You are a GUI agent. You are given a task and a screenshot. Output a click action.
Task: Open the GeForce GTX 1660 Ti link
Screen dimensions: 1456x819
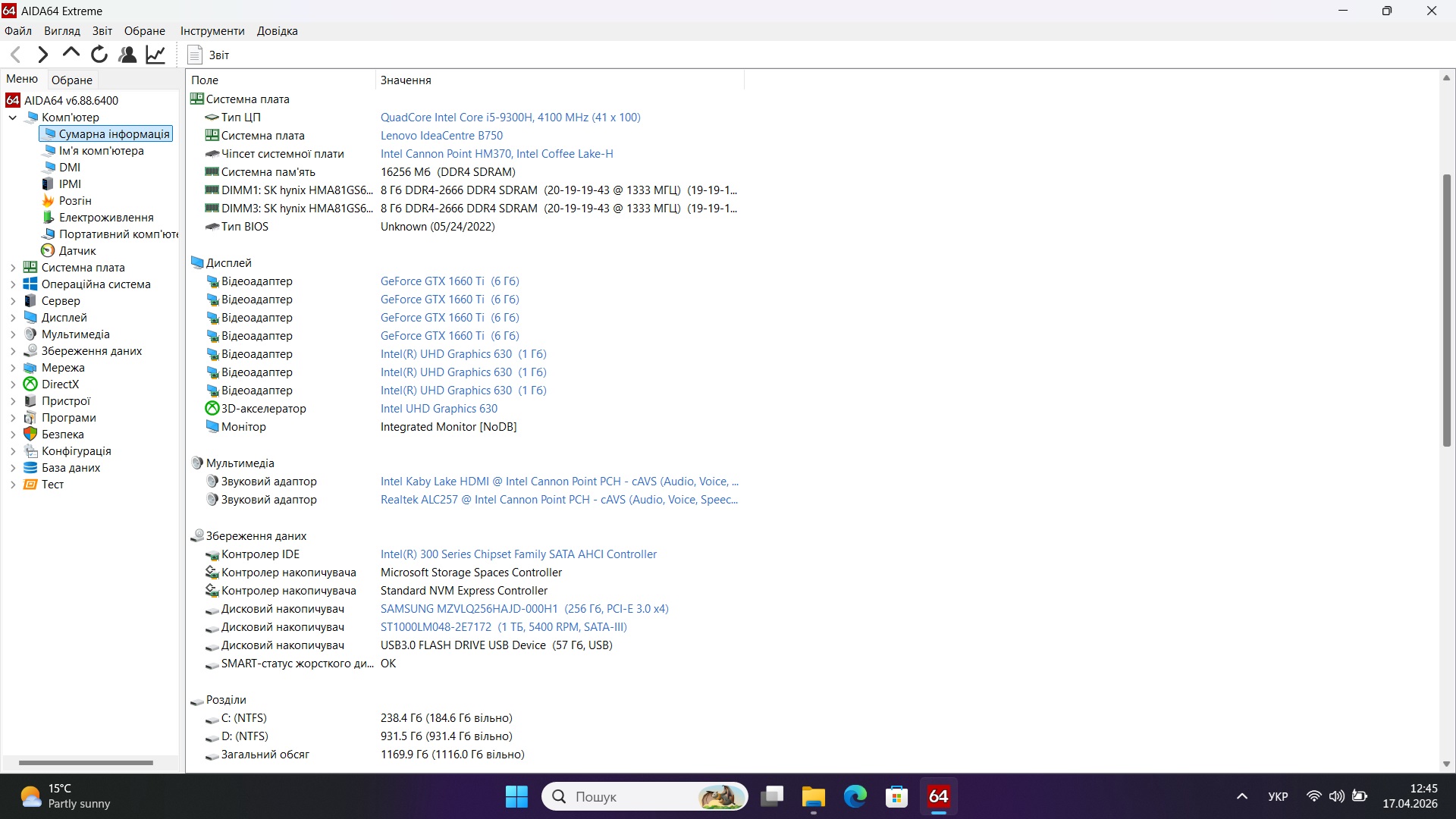point(432,281)
